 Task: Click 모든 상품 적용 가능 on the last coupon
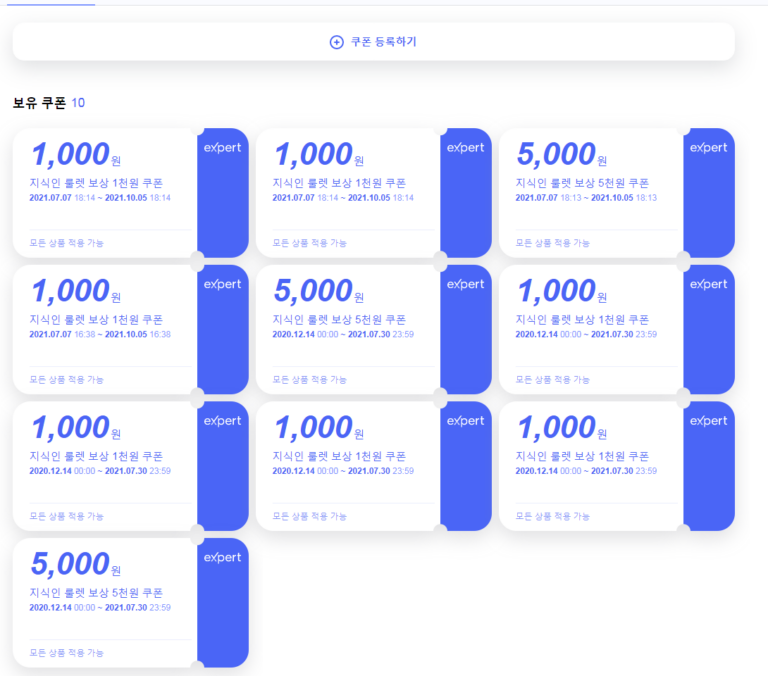tap(66, 653)
